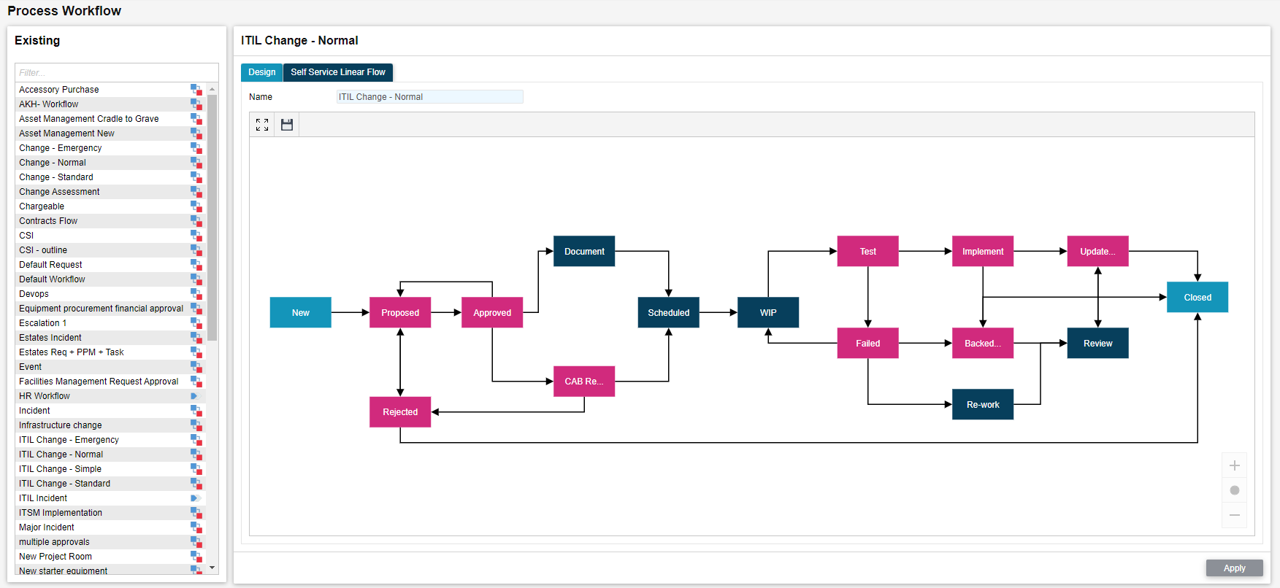Open the Self Service Linear Flow tab
The height and width of the screenshot is (588, 1280).
click(x=338, y=72)
